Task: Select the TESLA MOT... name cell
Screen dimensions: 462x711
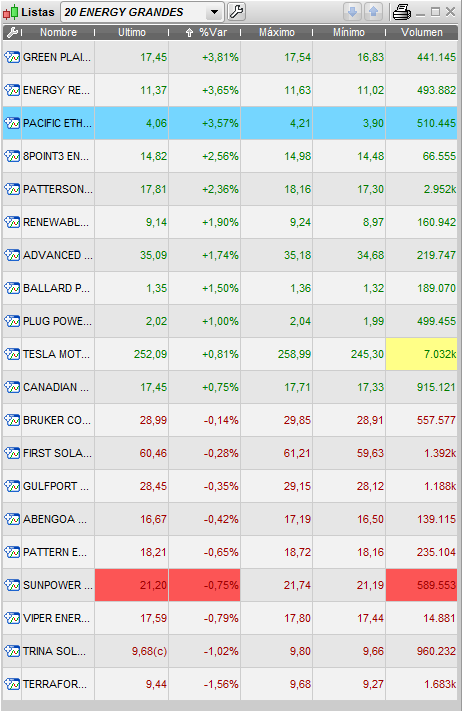Action: [58, 354]
